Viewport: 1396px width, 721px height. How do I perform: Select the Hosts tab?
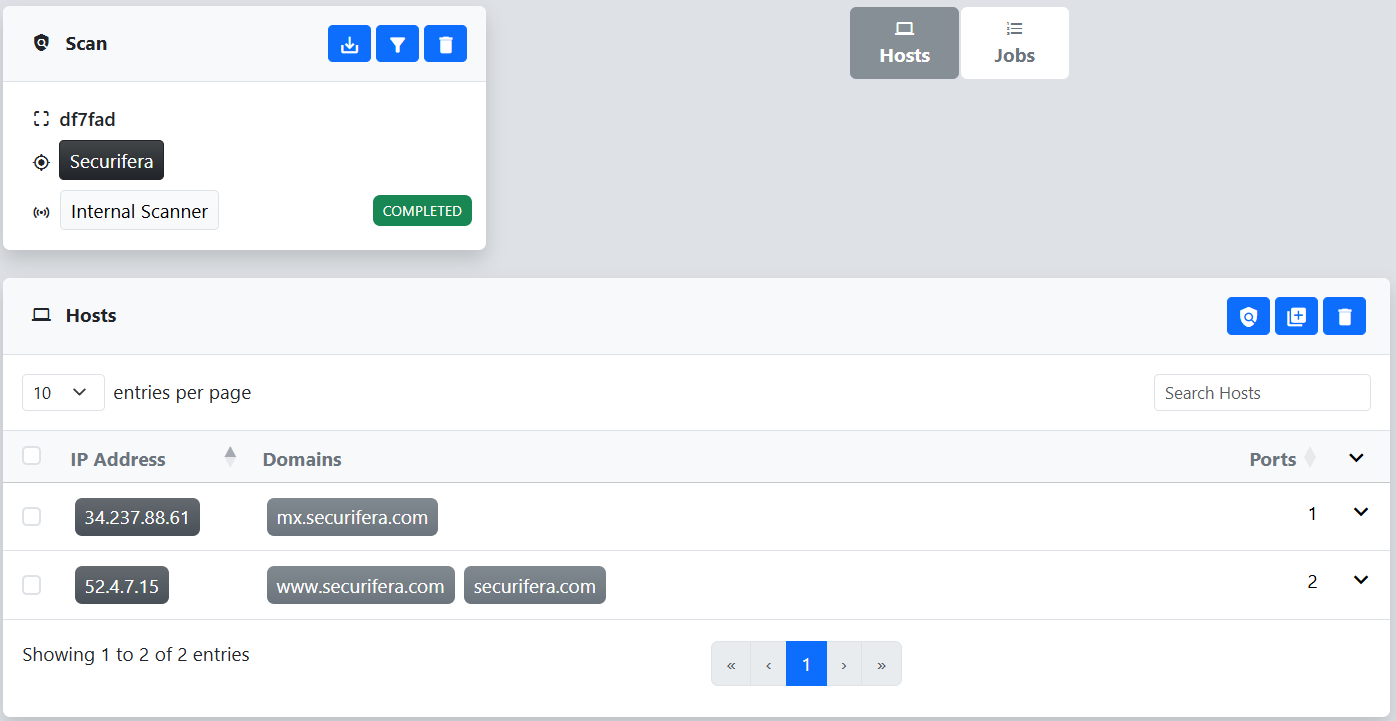904,43
